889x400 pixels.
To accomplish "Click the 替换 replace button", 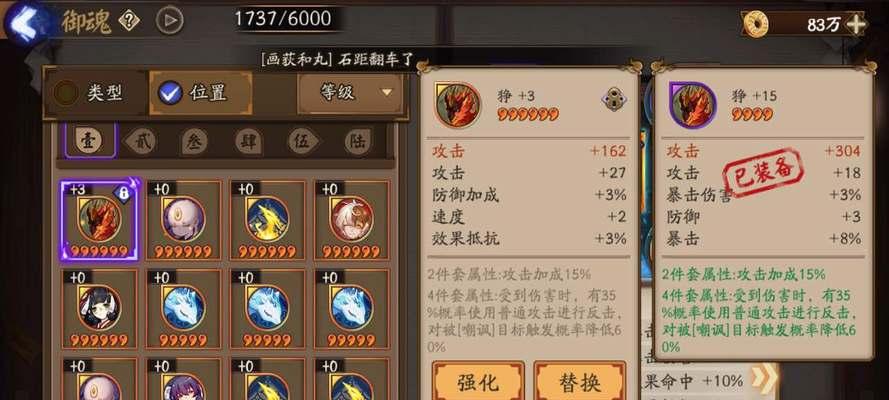I will coord(579,382).
